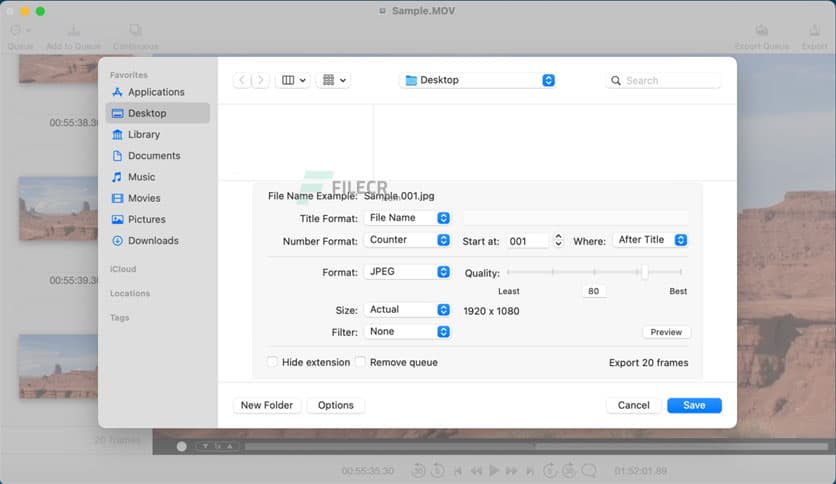
Task: Click the Save button
Action: coord(693,405)
